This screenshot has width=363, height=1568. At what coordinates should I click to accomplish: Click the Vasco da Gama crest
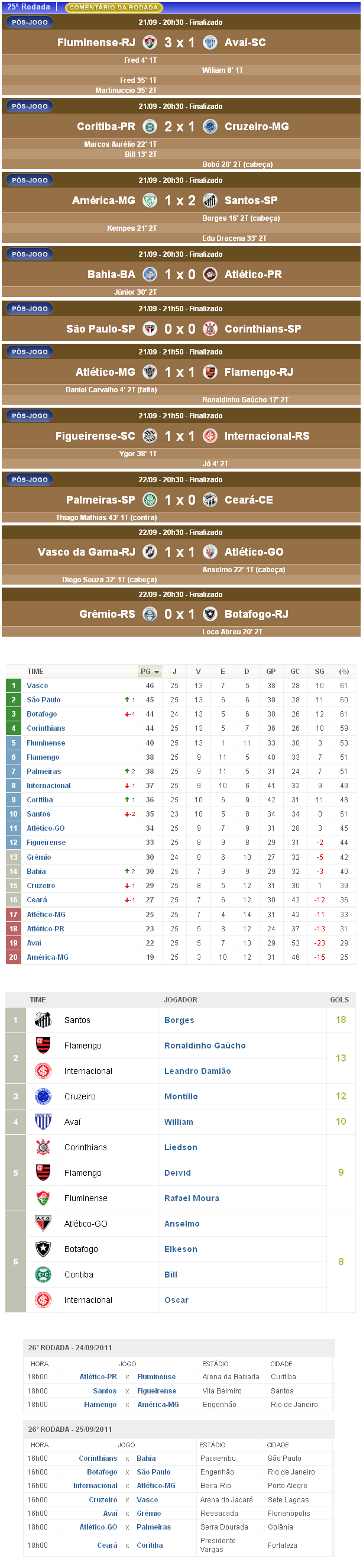(x=150, y=552)
